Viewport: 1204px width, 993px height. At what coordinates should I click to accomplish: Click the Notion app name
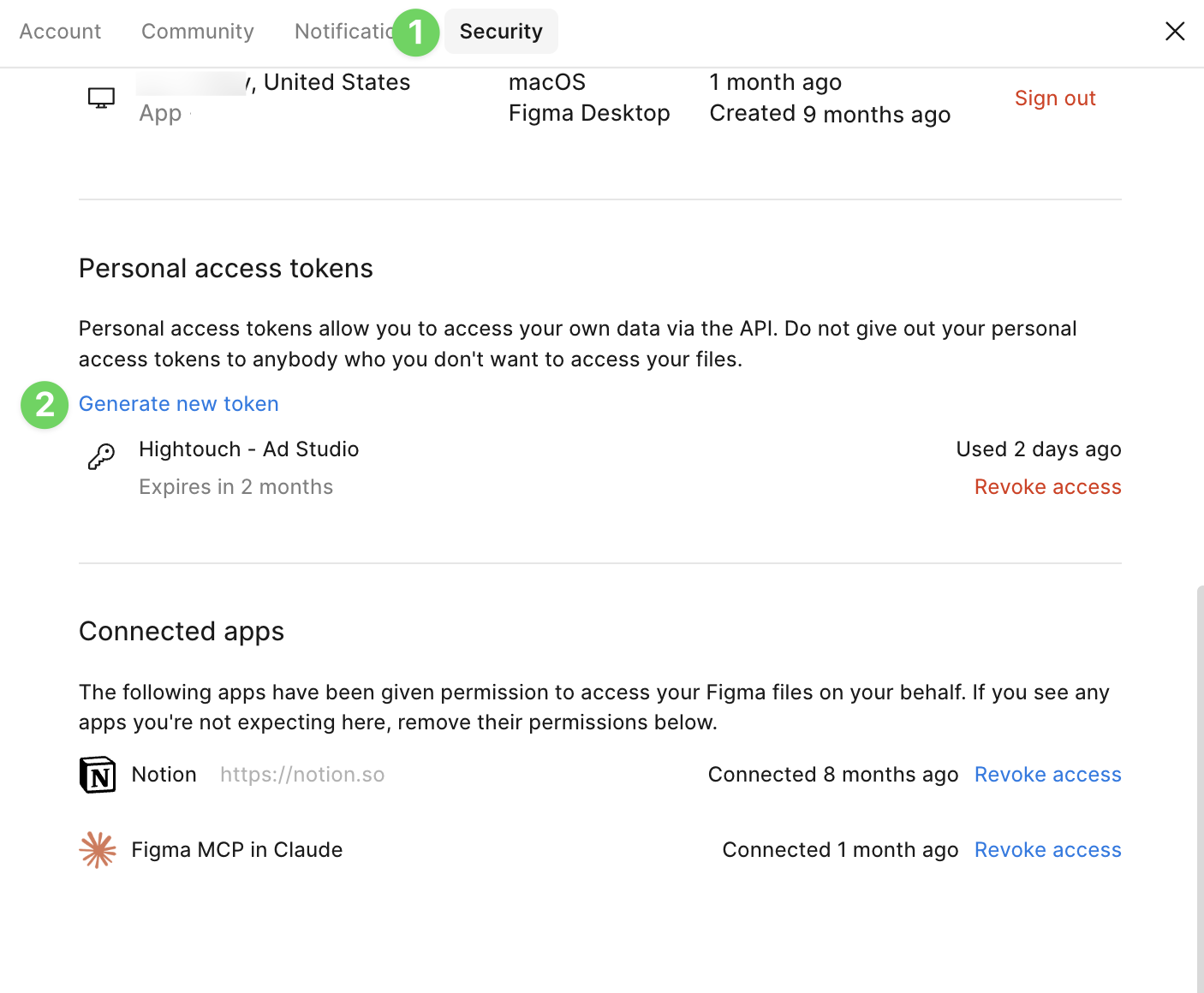coord(164,775)
